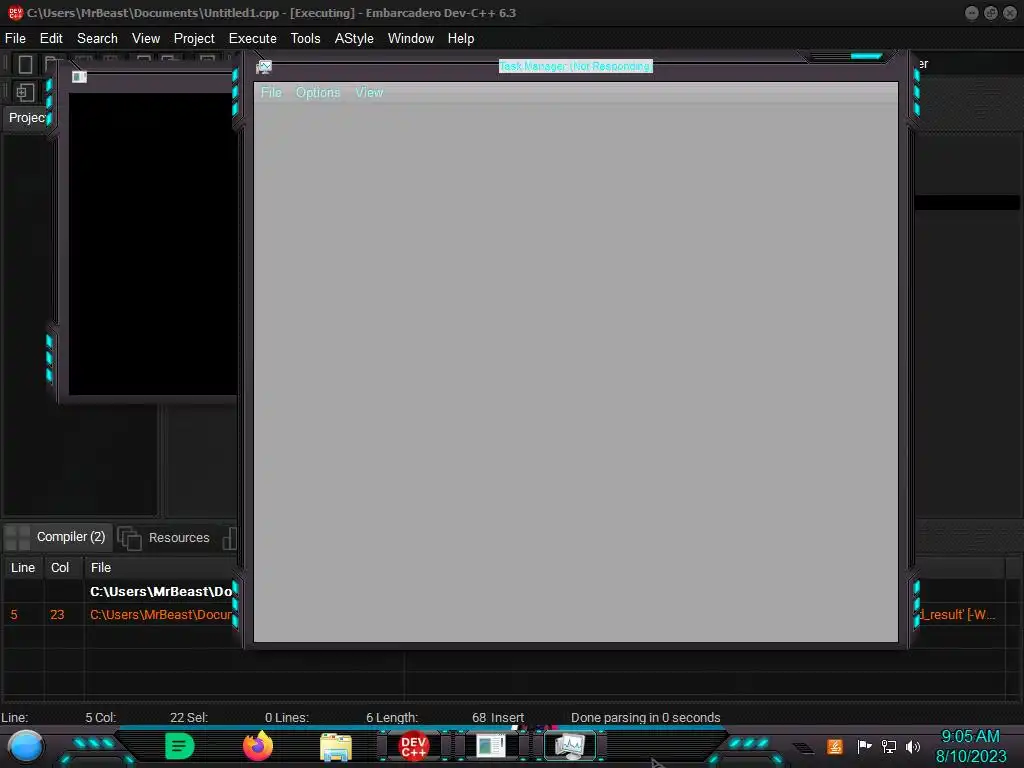Open the Help menu in Dev-C++

click(461, 39)
